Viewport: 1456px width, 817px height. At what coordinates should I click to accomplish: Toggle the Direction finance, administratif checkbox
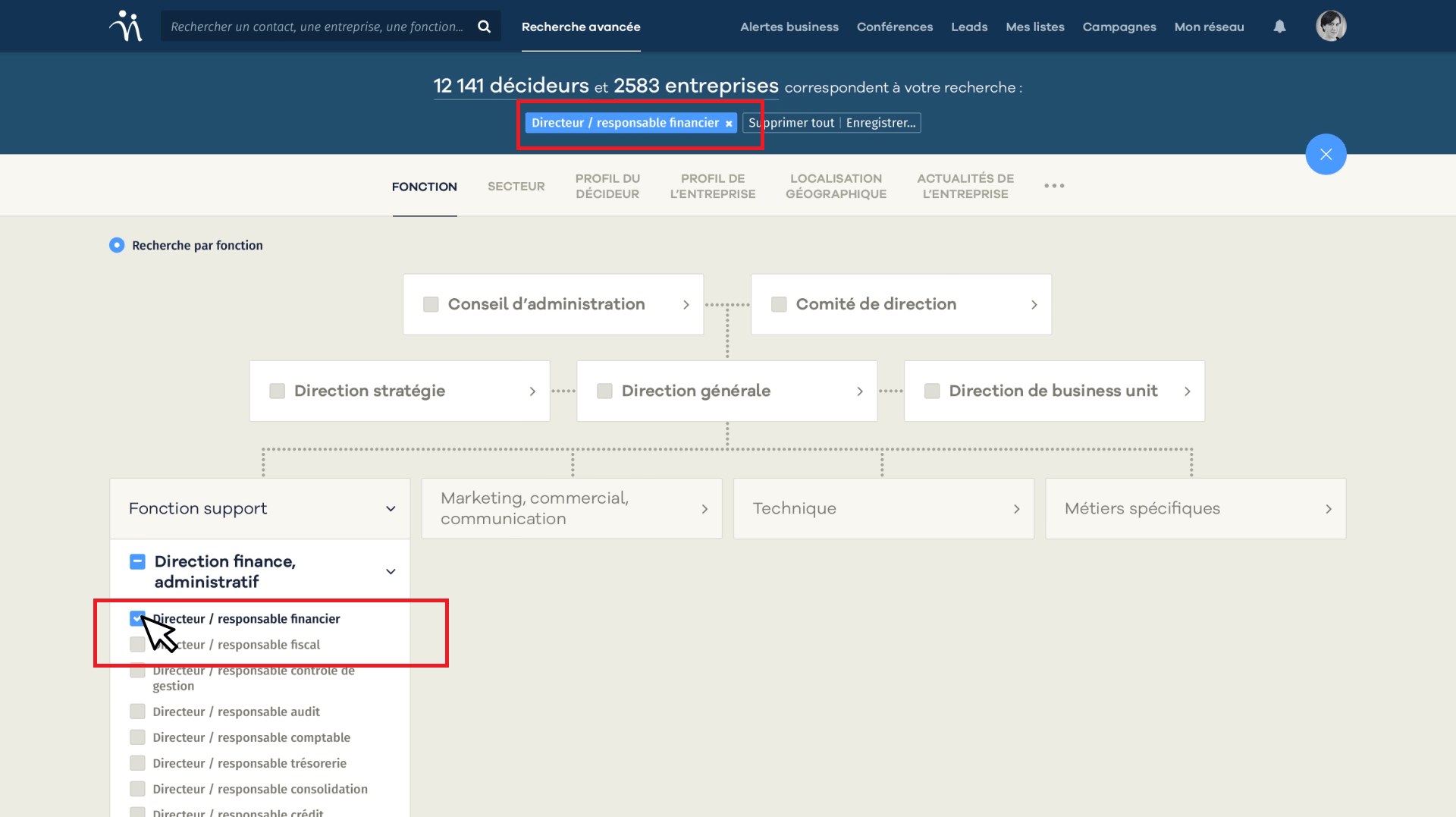[137, 561]
